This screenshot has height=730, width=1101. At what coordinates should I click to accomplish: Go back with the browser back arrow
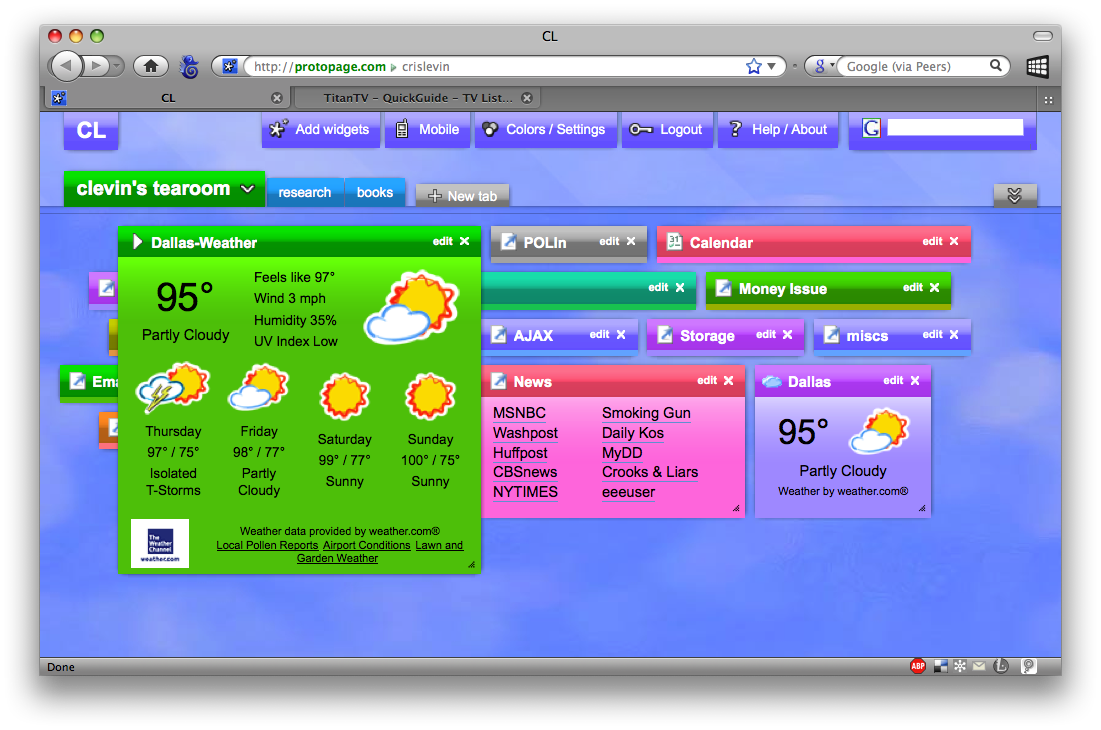point(66,67)
